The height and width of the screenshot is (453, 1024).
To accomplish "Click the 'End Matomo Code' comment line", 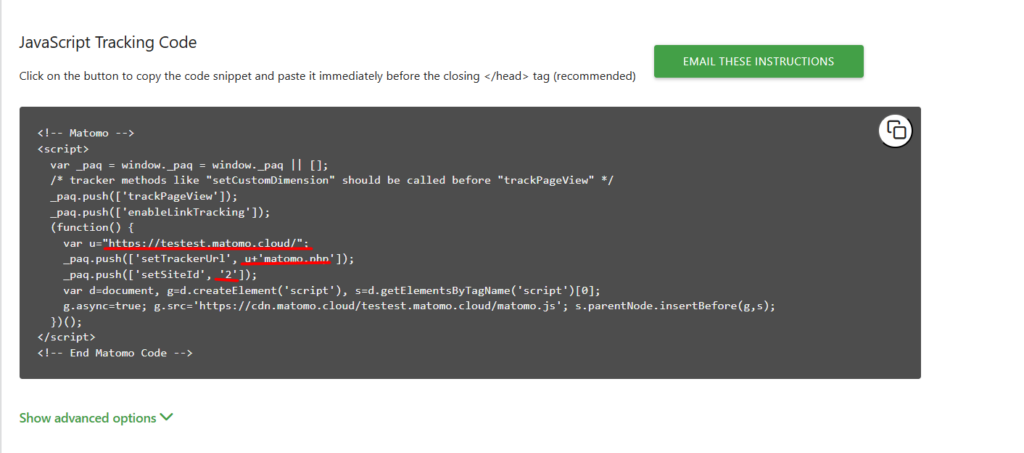I will [x=115, y=353].
